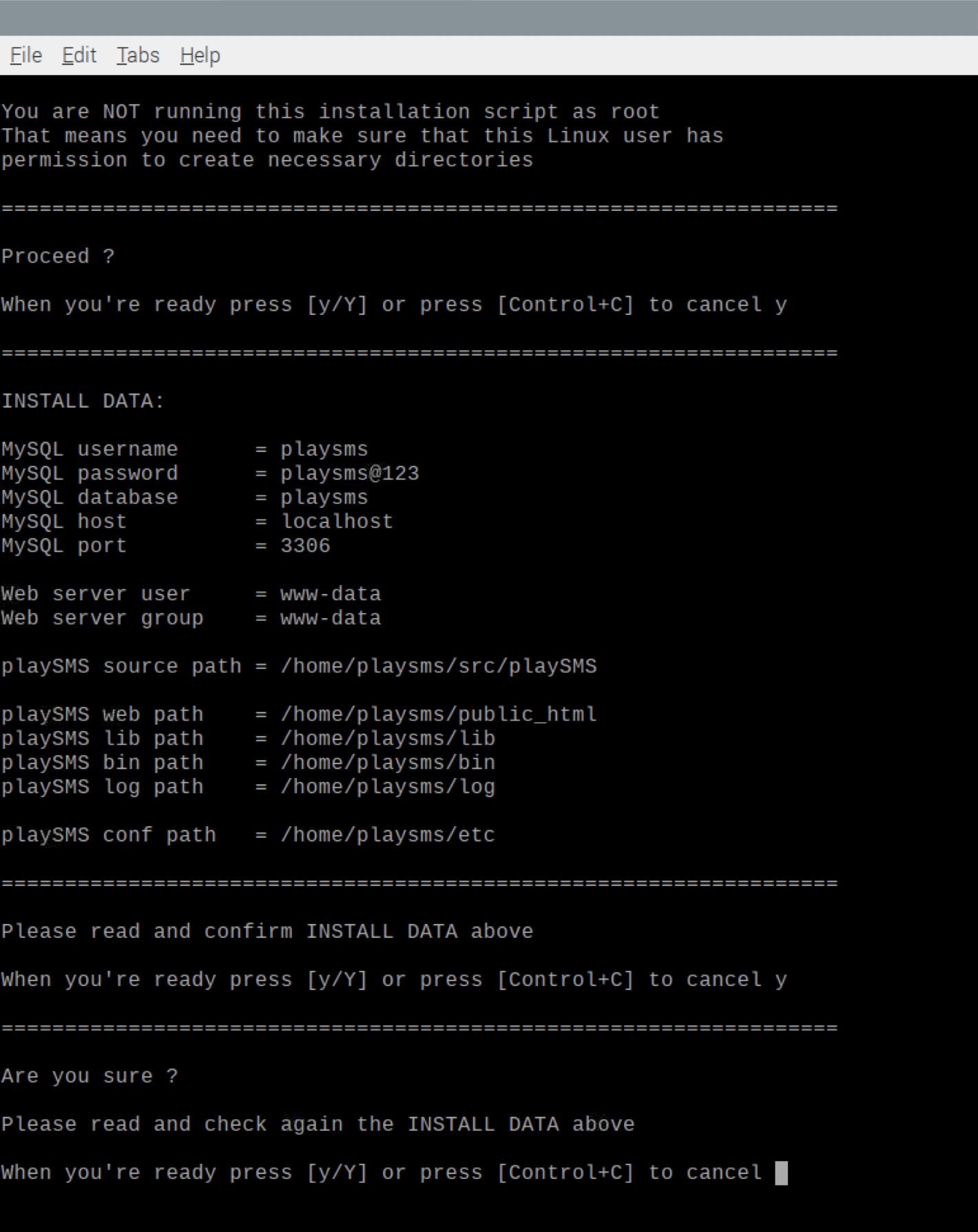The height and width of the screenshot is (1232, 978).
Task: Open the File menu
Action: click(26, 55)
